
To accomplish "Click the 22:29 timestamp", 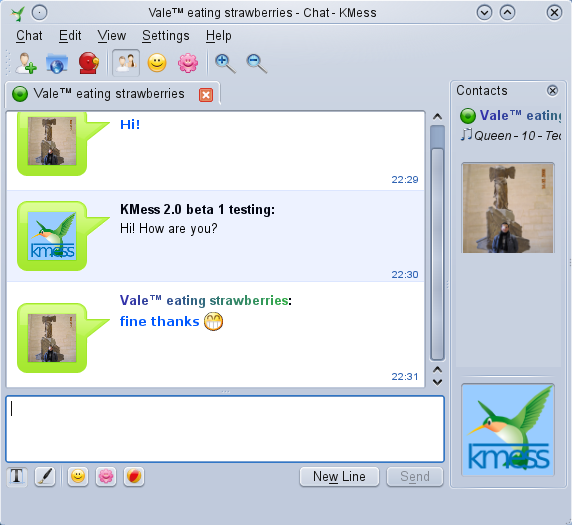I will [x=405, y=179].
